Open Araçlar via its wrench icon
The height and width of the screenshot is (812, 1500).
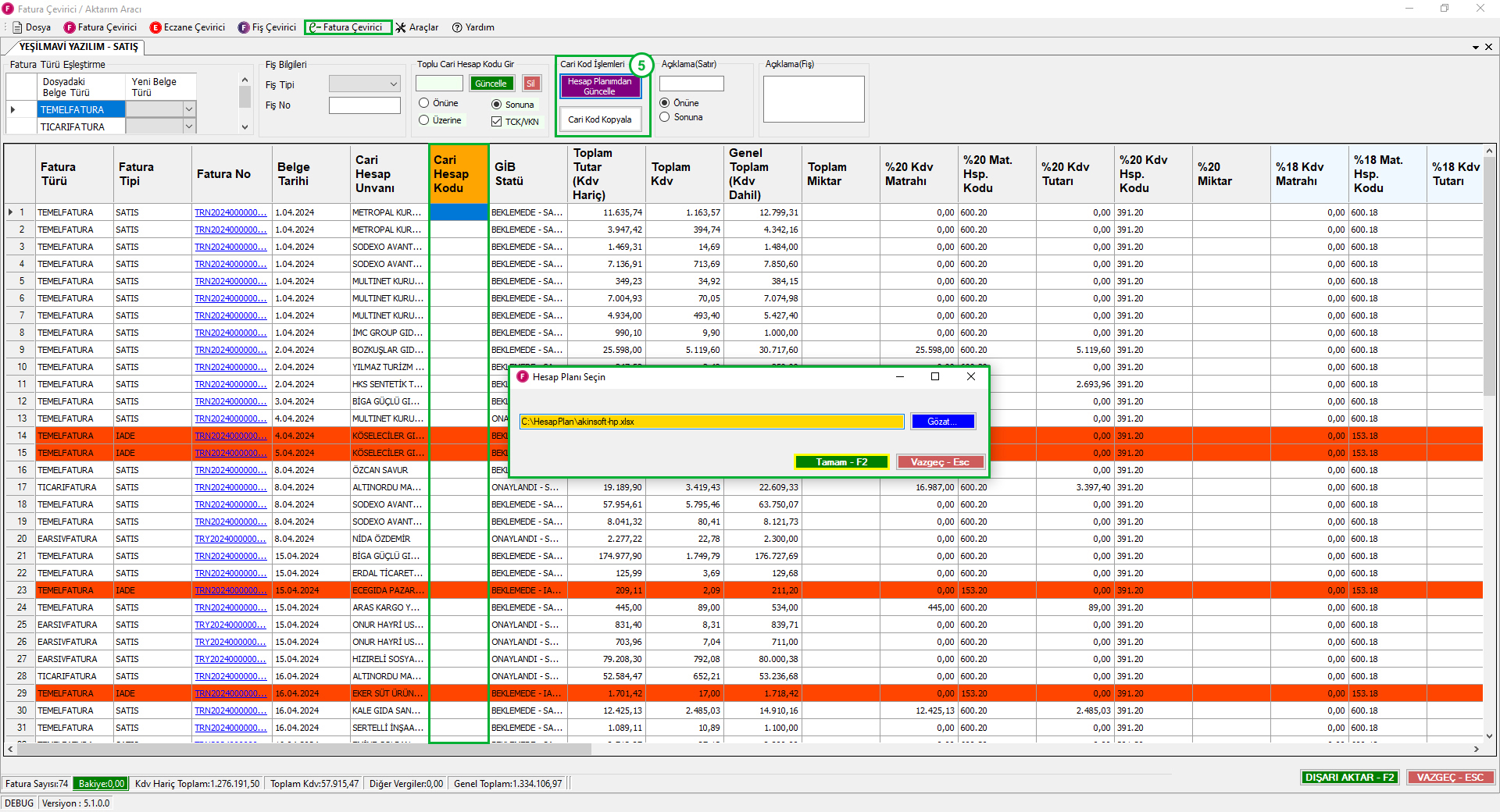[x=401, y=27]
